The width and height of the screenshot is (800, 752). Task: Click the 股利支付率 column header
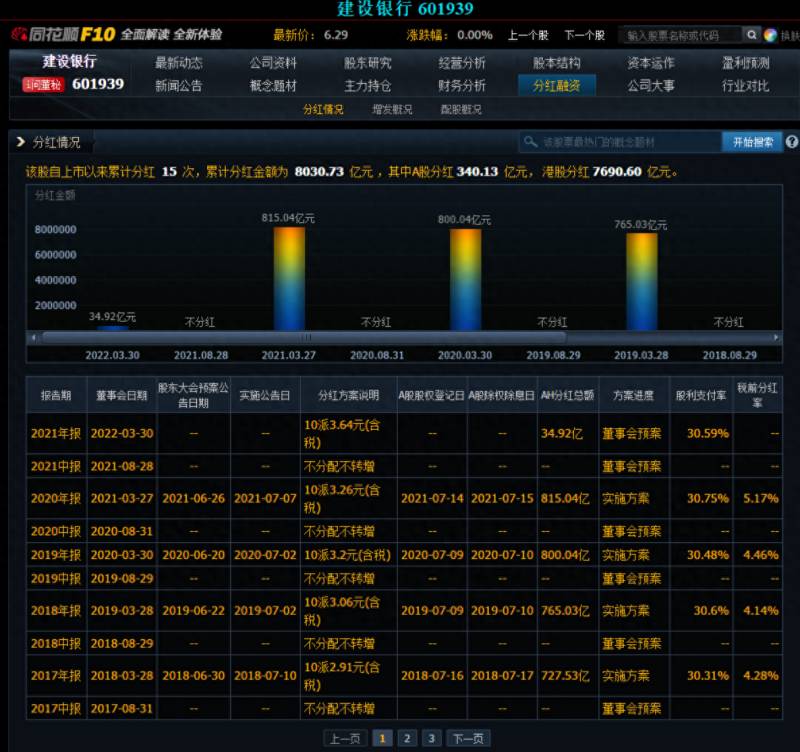point(701,395)
